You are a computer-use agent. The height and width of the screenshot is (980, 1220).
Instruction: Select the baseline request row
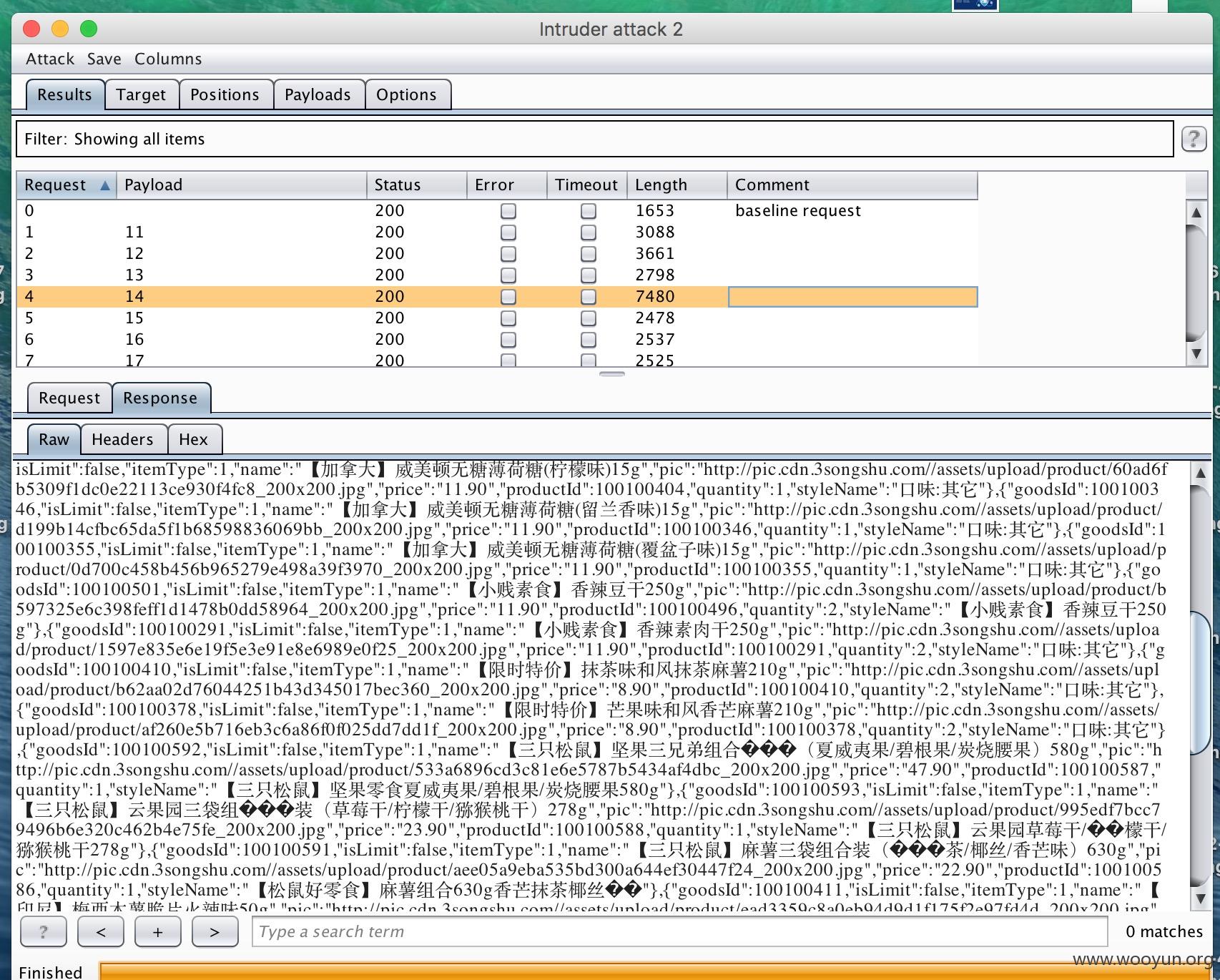pos(497,211)
